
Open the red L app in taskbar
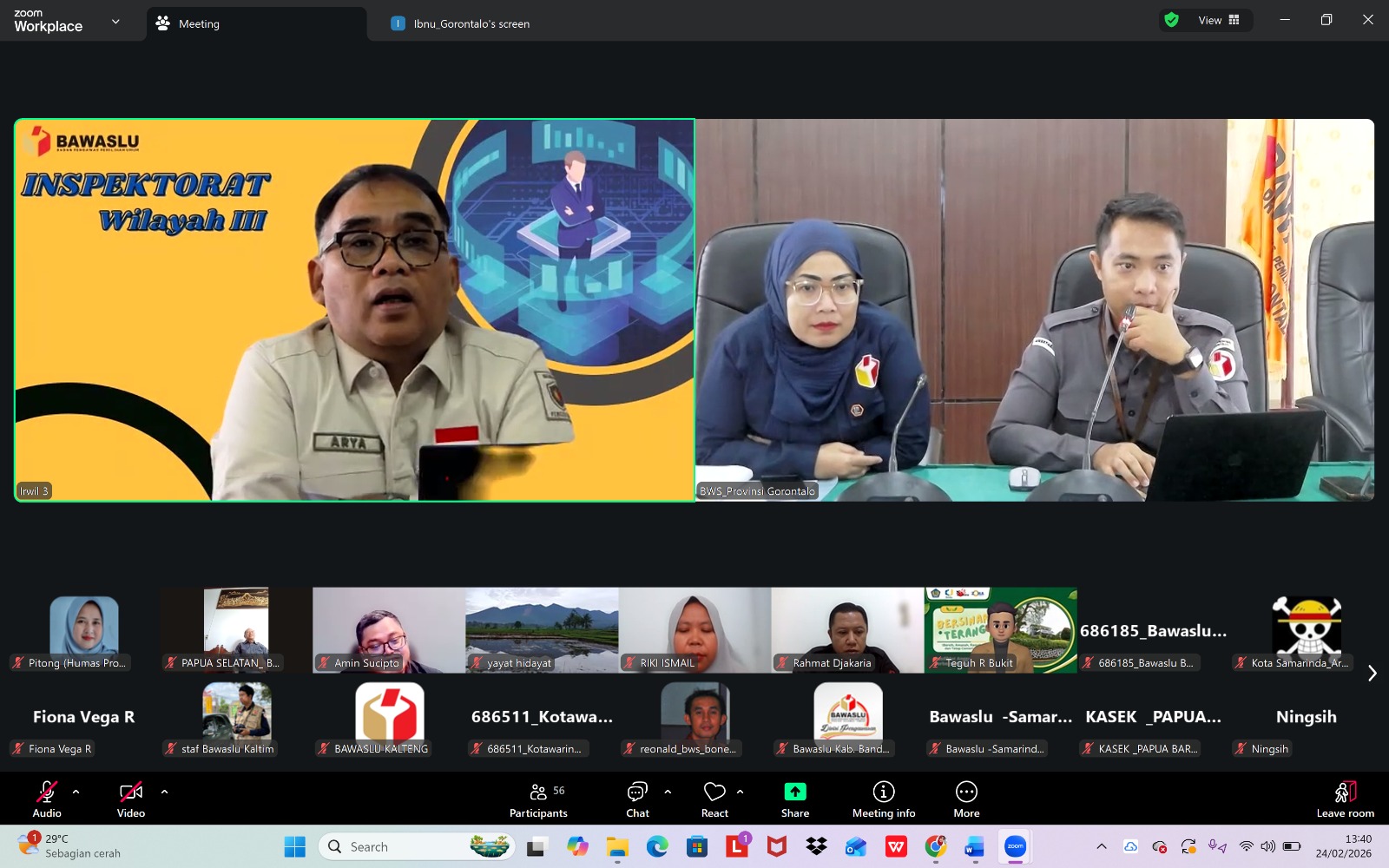click(737, 846)
